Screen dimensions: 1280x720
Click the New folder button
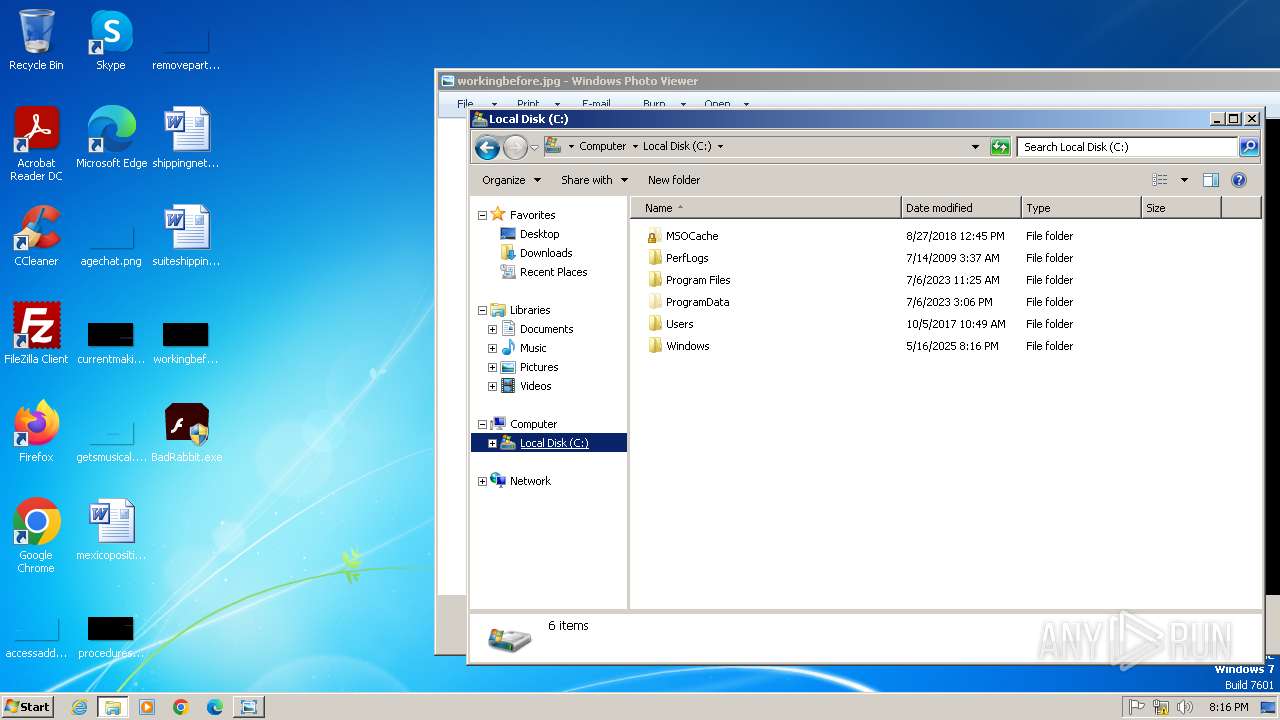click(x=674, y=180)
